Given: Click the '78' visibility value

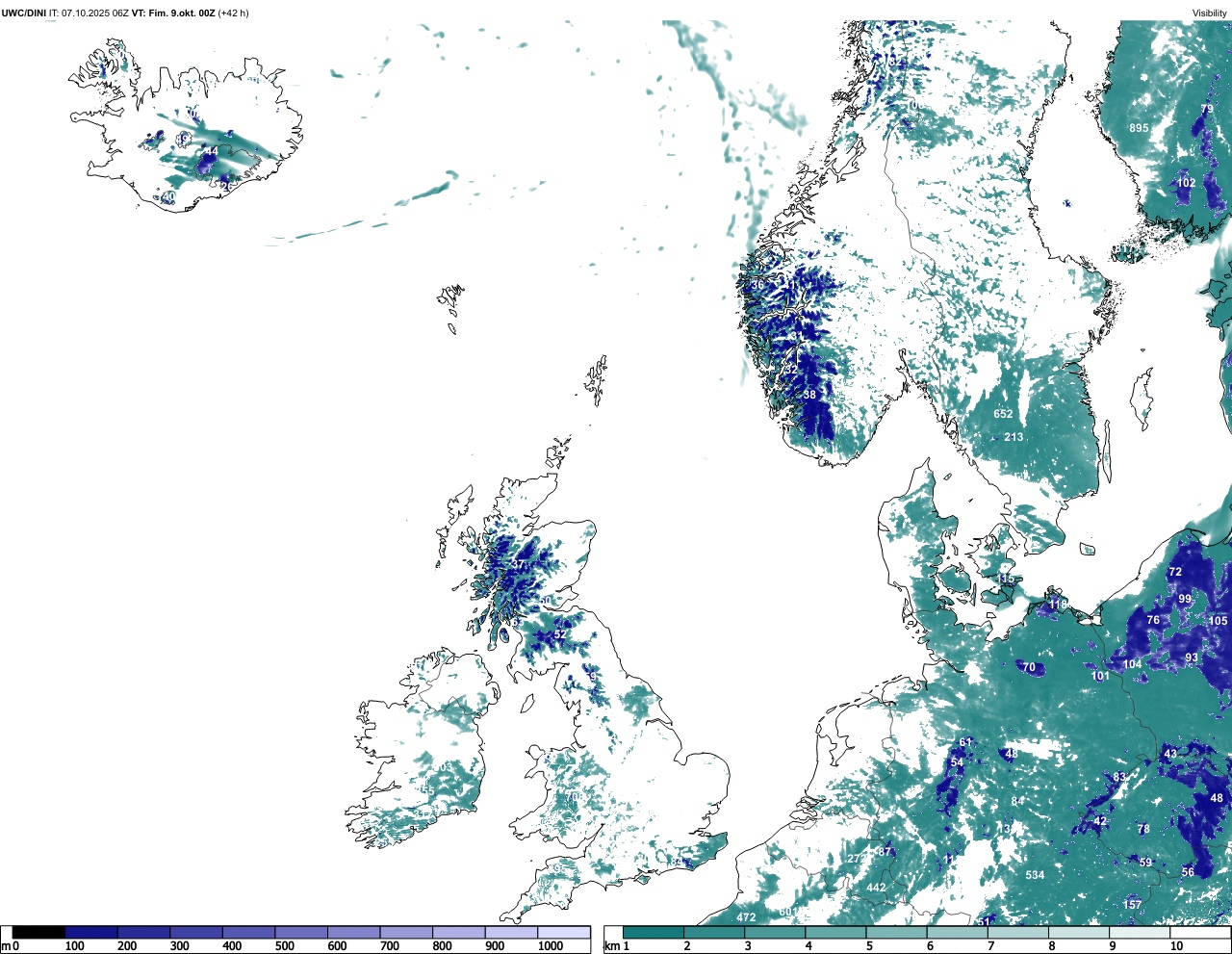Looking at the screenshot, I should (1143, 829).
